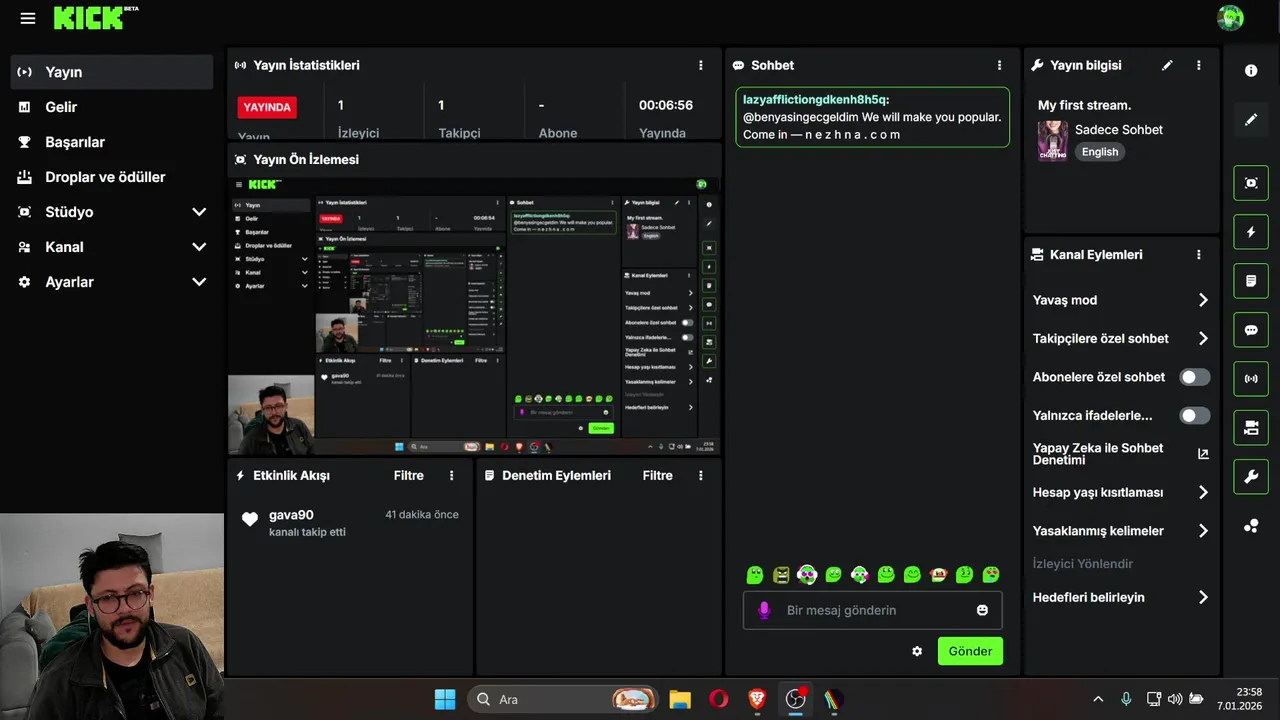Open the Yayın bilgisi three-dot menu
This screenshot has height=720, width=1280.
1199,65
